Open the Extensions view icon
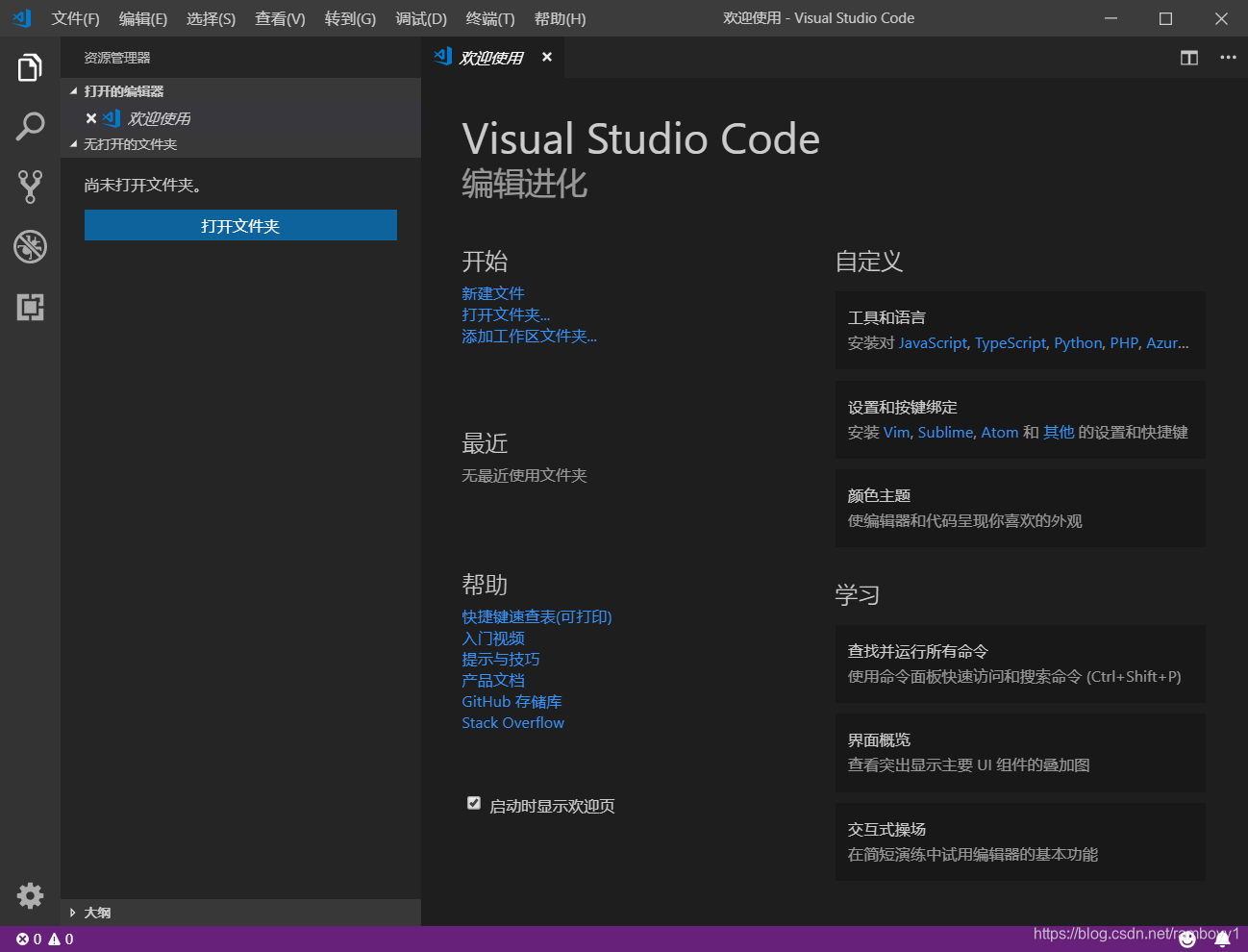This screenshot has width=1248, height=952. tap(30, 307)
